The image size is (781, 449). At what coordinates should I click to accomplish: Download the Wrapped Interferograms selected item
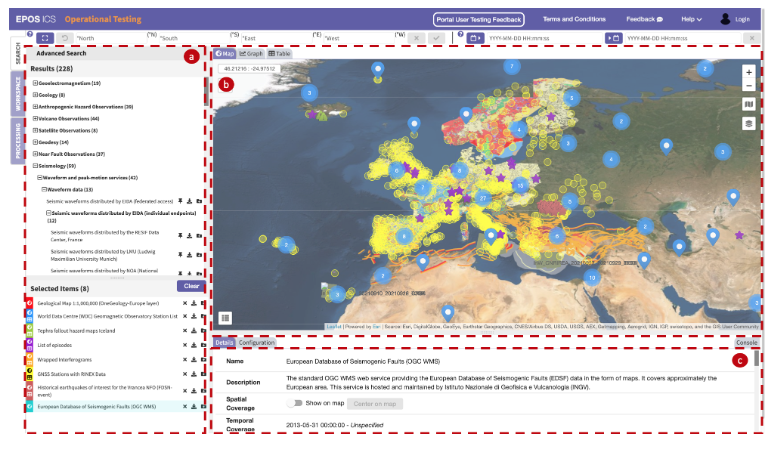click(x=194, y=359)
